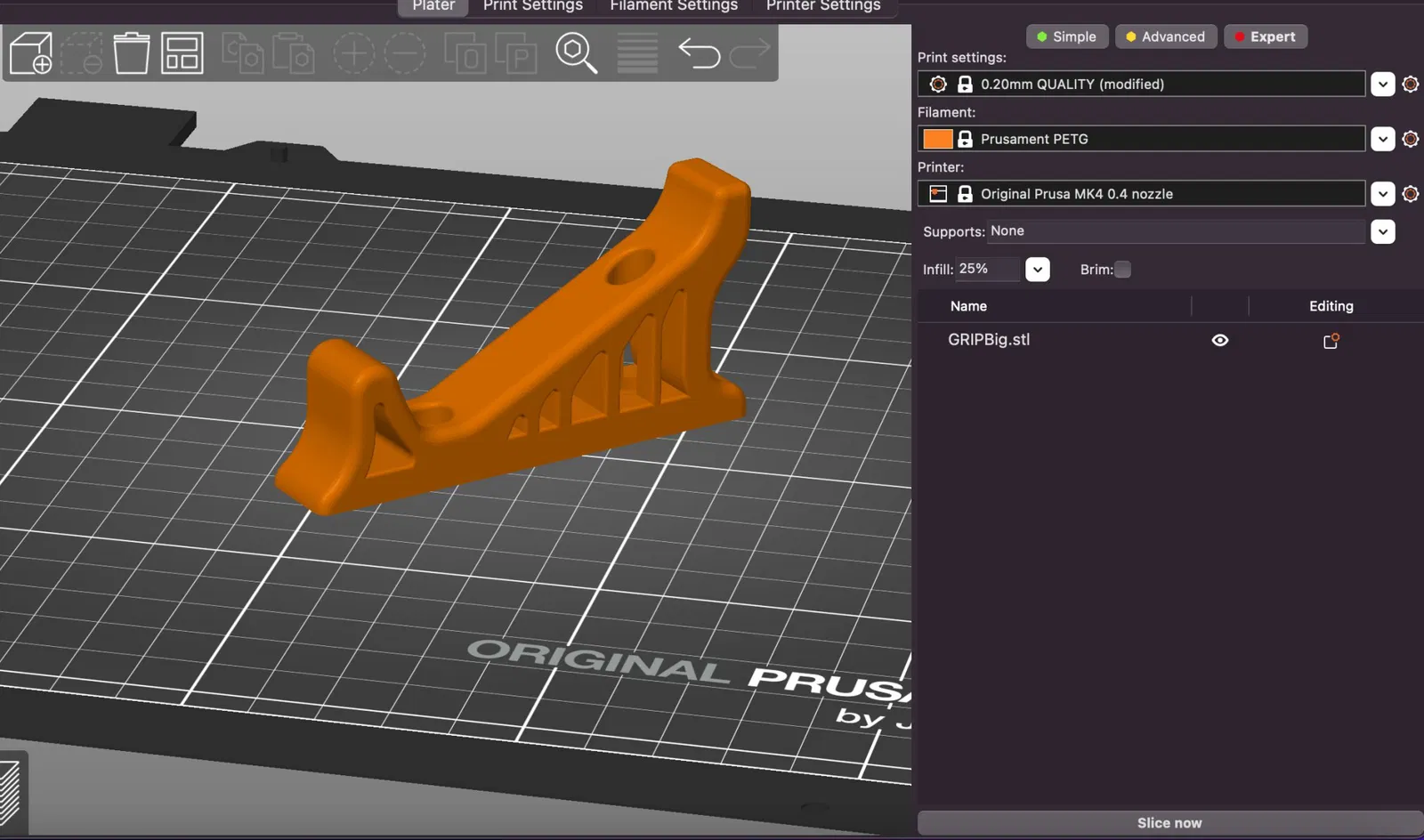Screen dimensions: 1424x840
Task: Click the Undo arrow in toolbar
Action: tap(699, 53)
